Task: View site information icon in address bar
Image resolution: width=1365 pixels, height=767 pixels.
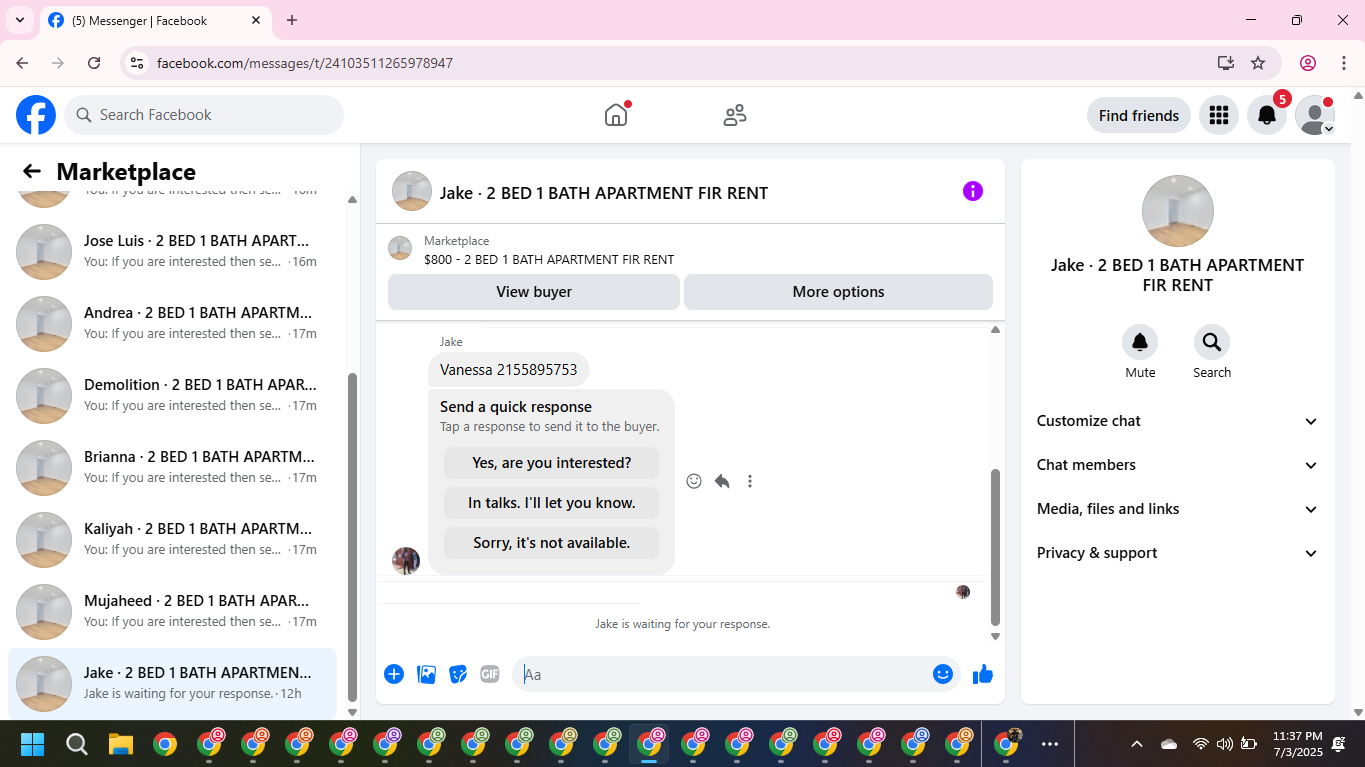Action: [138, 63]
